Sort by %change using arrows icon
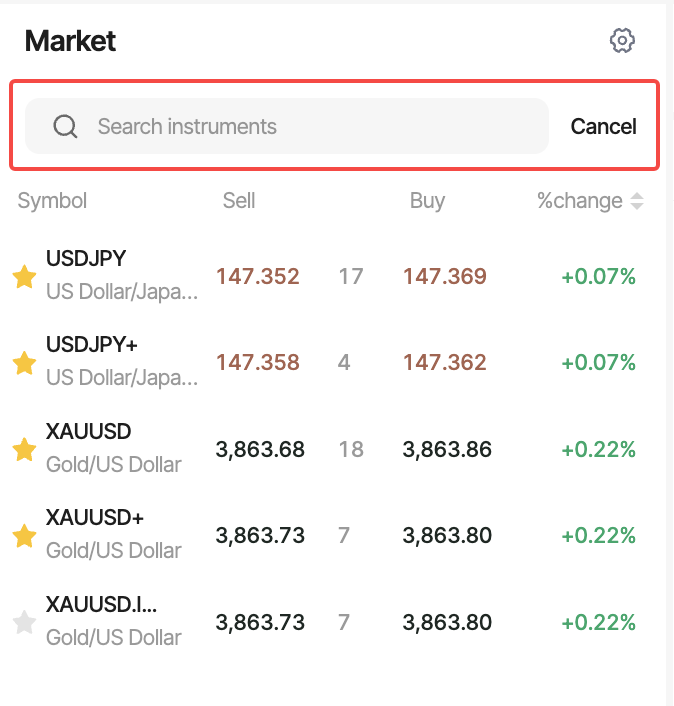The image size is (674, 706). coord(636,201)
